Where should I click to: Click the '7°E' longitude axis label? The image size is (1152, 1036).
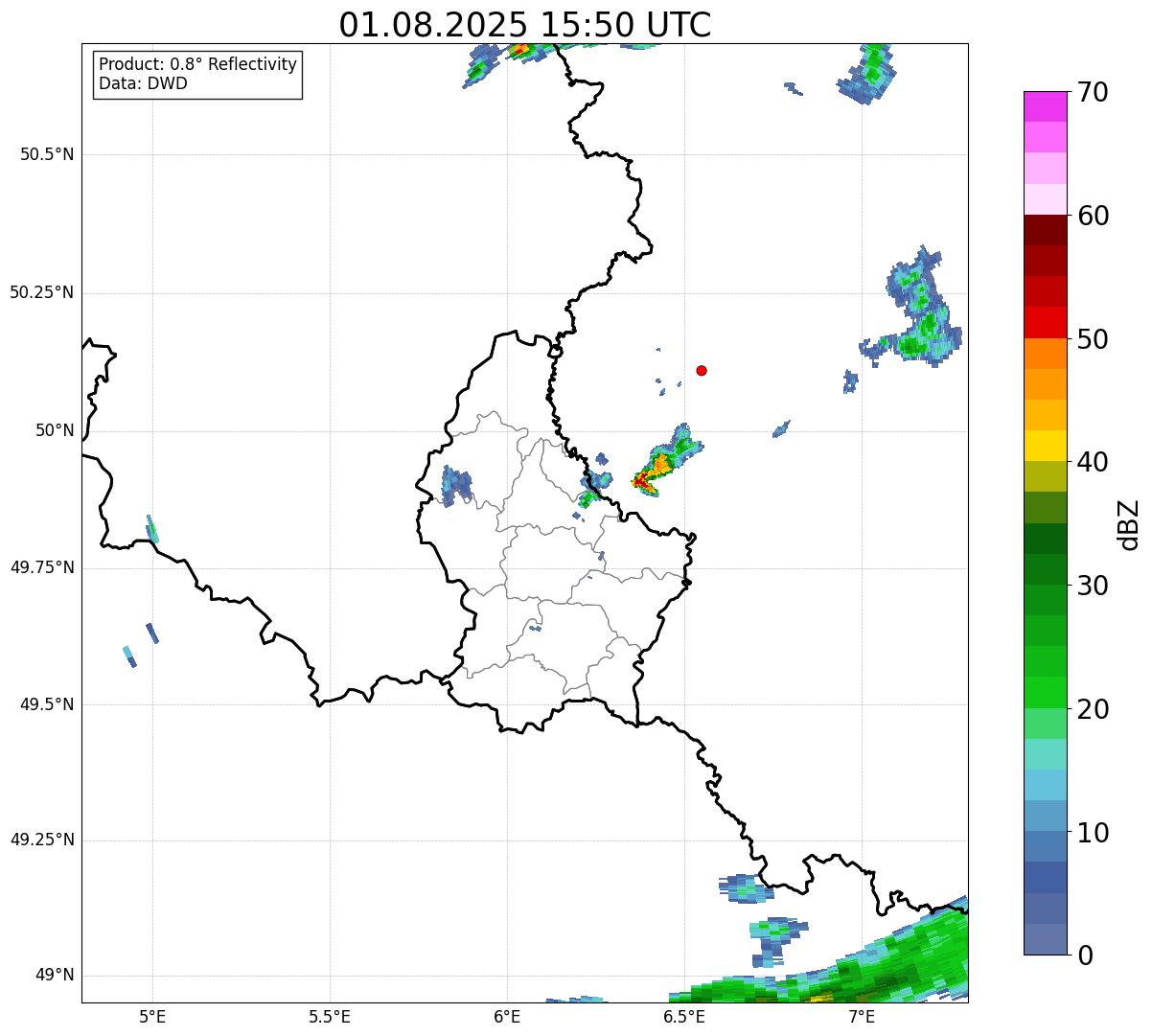pyautogui.click(x=862, y=1016)
